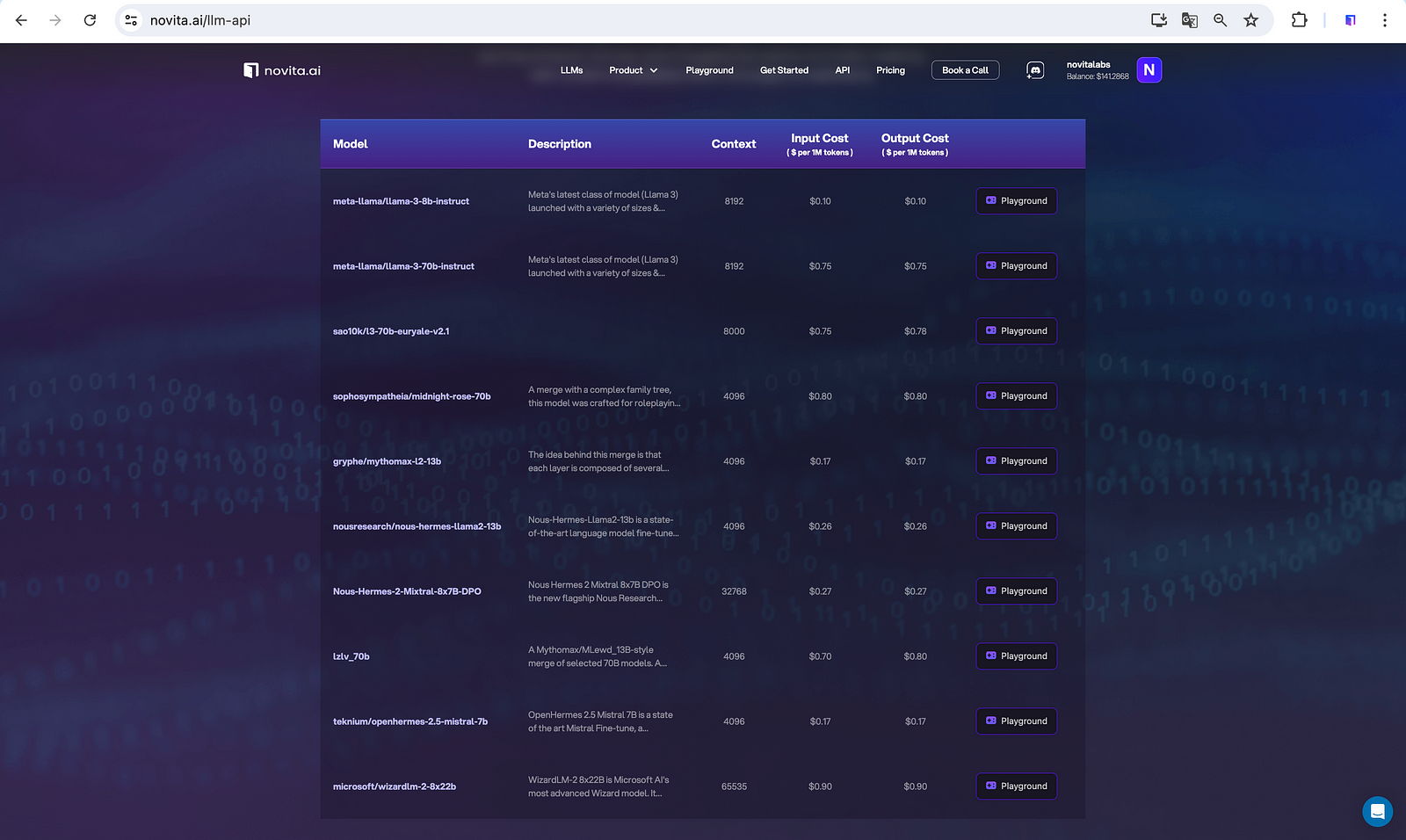Open Playground for llama-3-70b-instruct
This screenshot has width=1406, height=840.
pyautogui.click(x=1017, y=266)
